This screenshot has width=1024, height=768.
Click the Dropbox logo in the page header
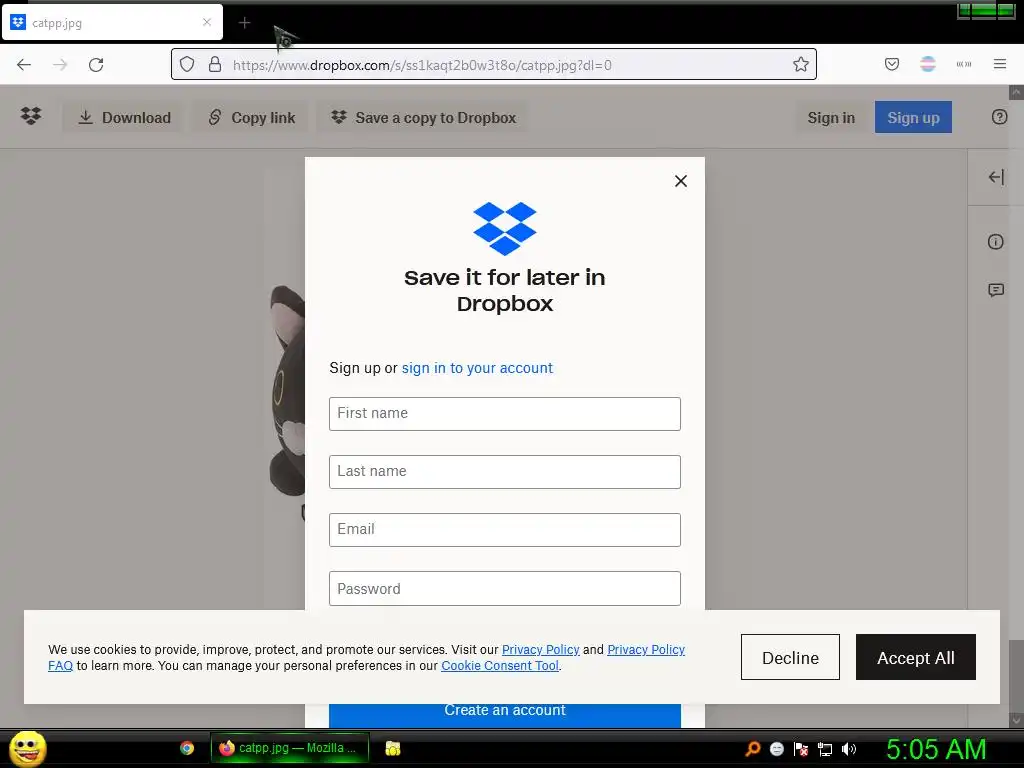pos(31,116)
